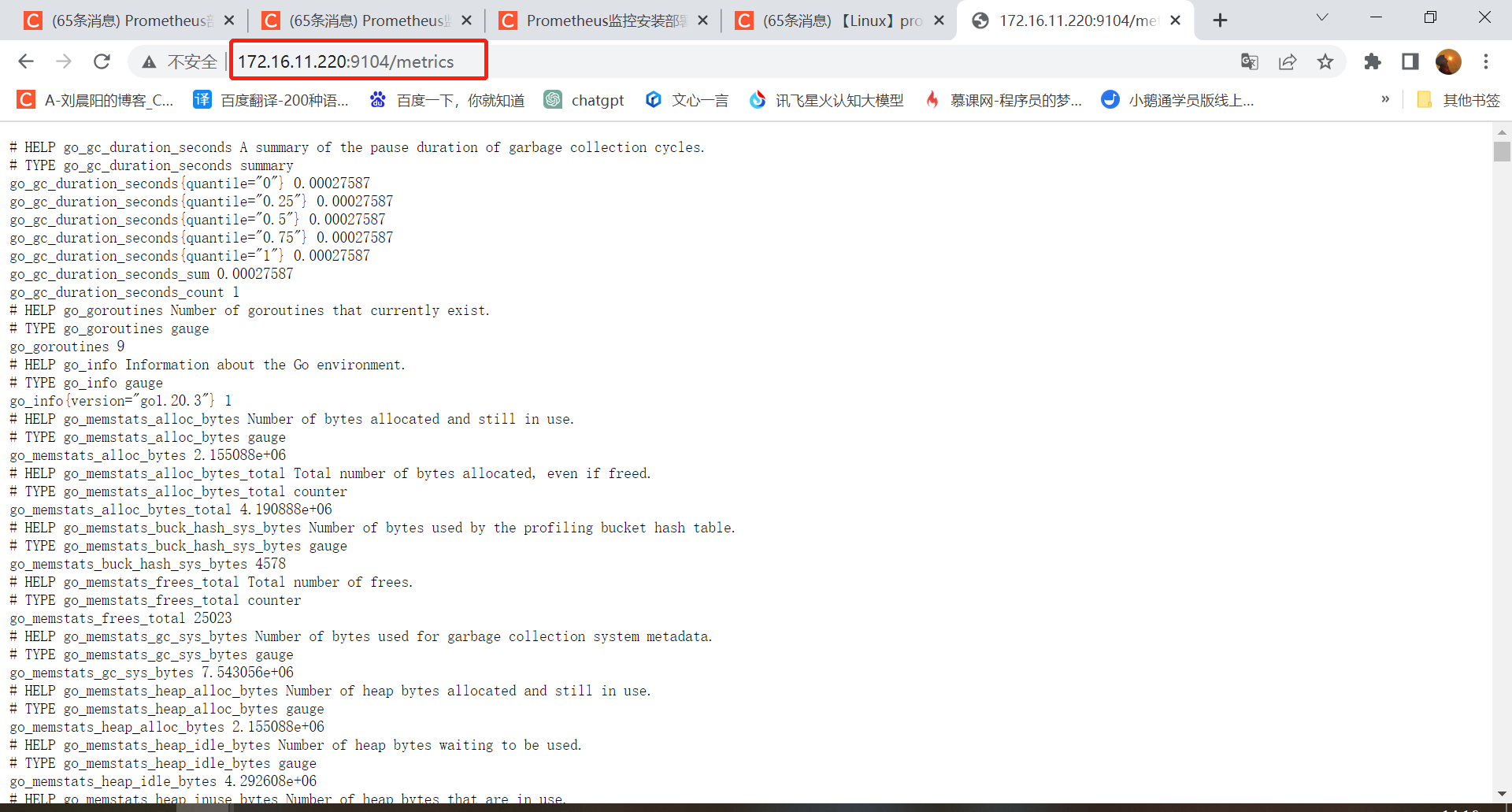Click the go_info version go1.20.3 line
This screenshot has width=1512, height=812.
[x=120, y=401]
